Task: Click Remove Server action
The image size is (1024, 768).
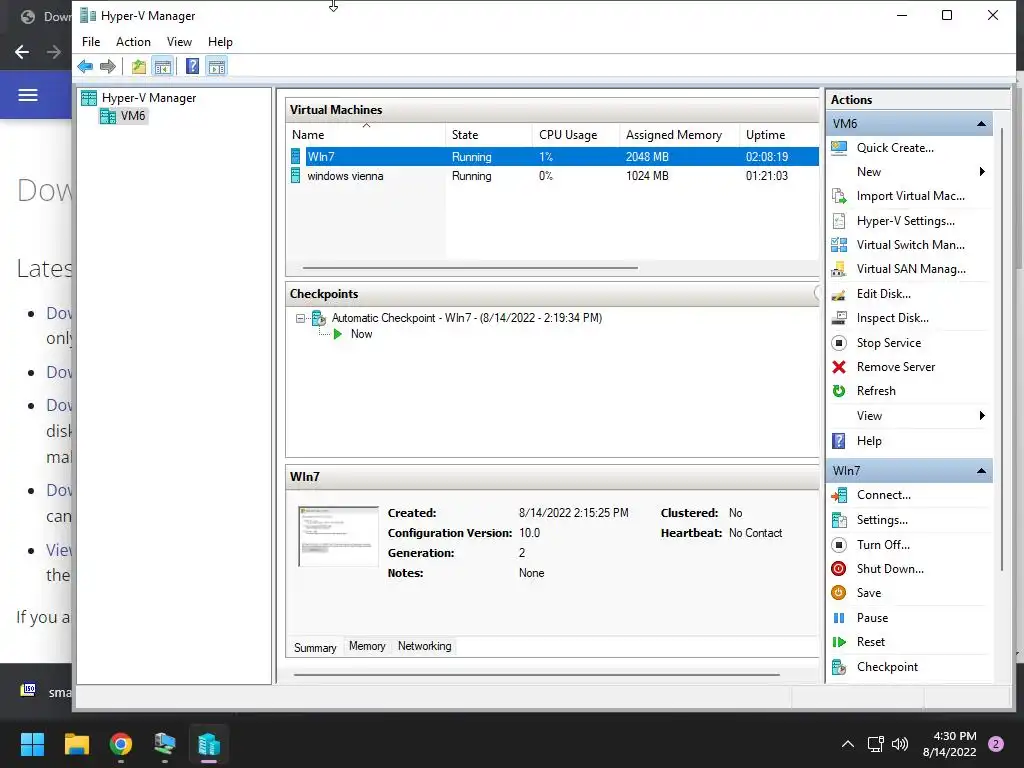Action: [895, 367]
